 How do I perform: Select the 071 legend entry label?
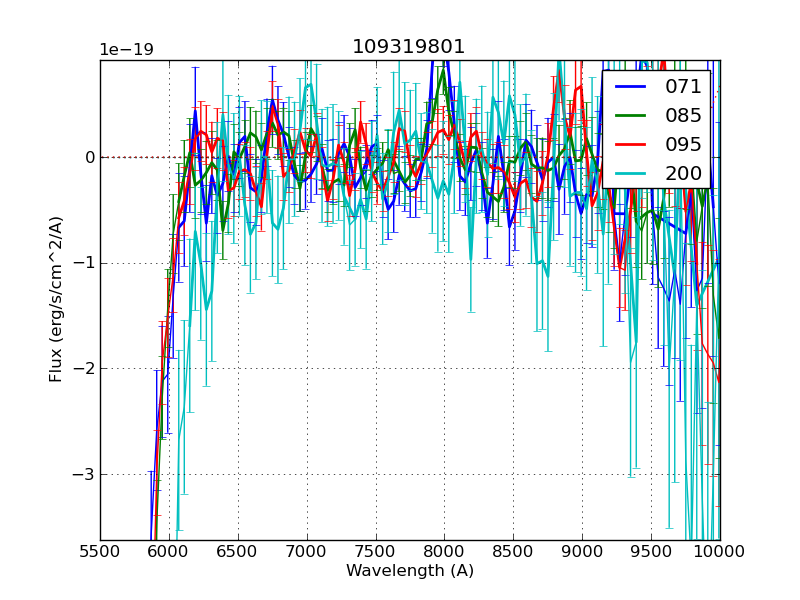(x=683, y=87)
